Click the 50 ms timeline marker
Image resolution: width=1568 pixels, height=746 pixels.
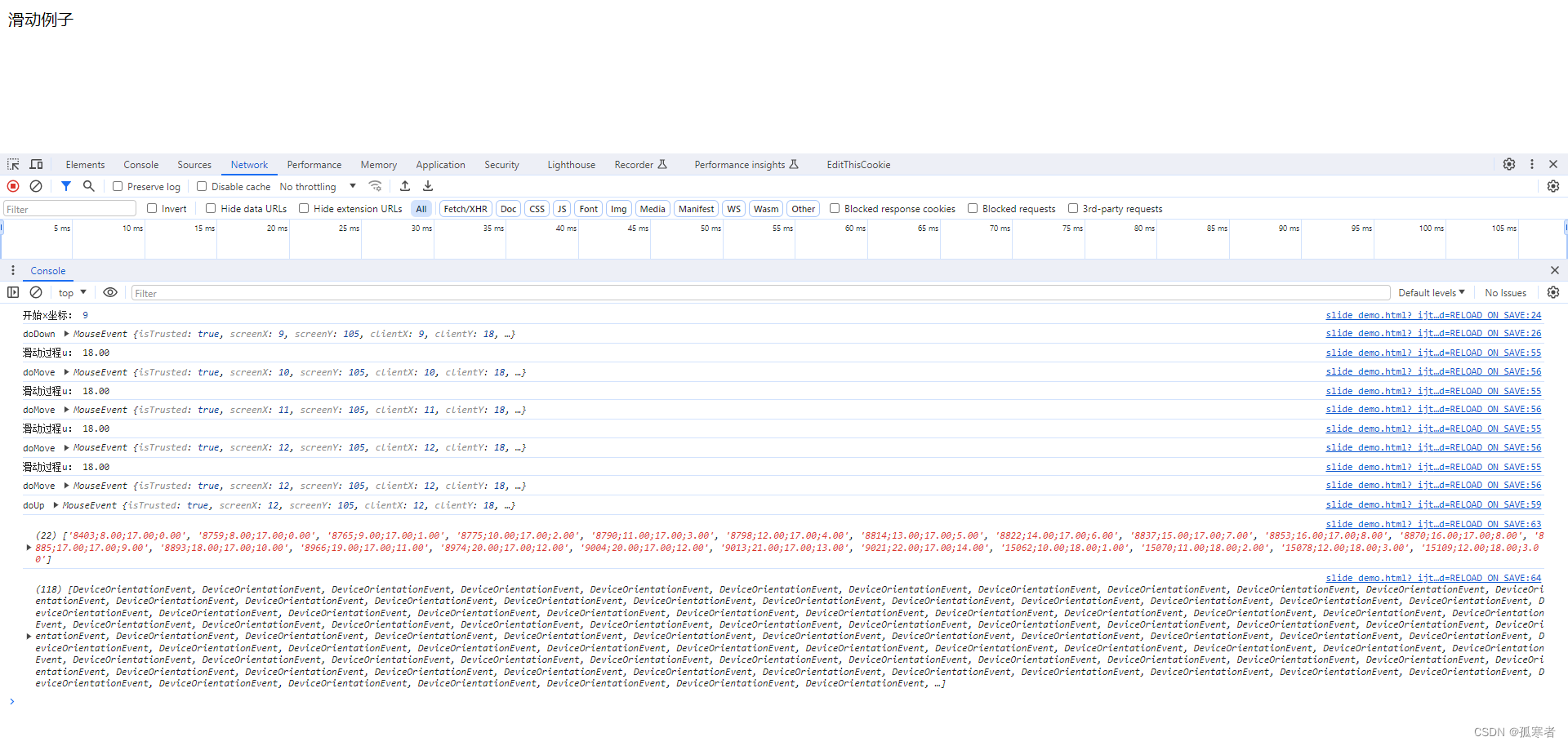click(x=710, y=229)
